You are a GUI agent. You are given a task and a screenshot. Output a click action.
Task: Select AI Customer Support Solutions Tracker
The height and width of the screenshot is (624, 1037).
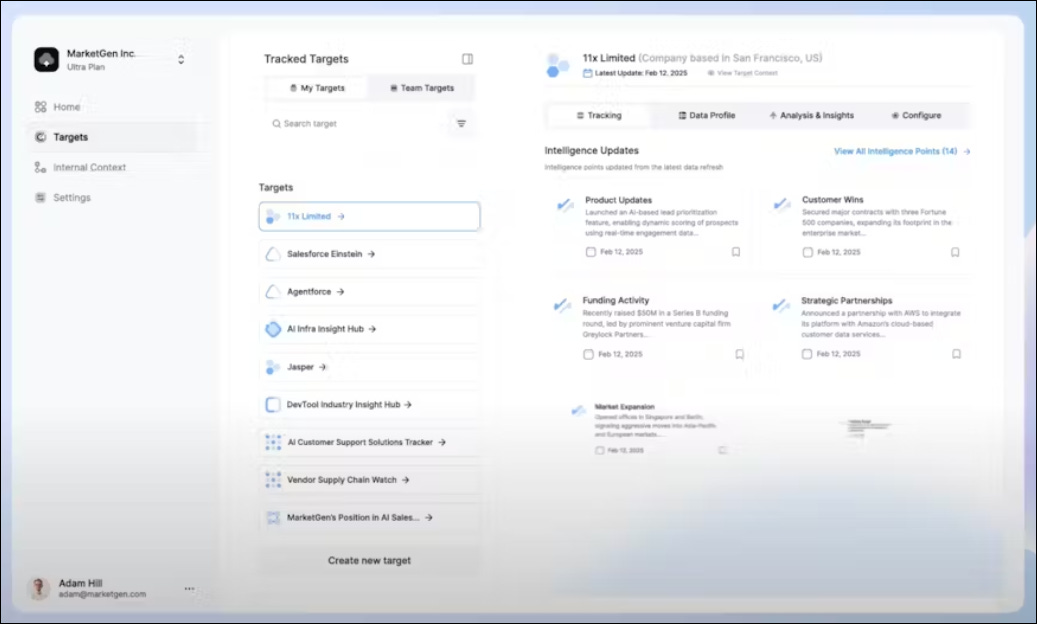point(369,442)
